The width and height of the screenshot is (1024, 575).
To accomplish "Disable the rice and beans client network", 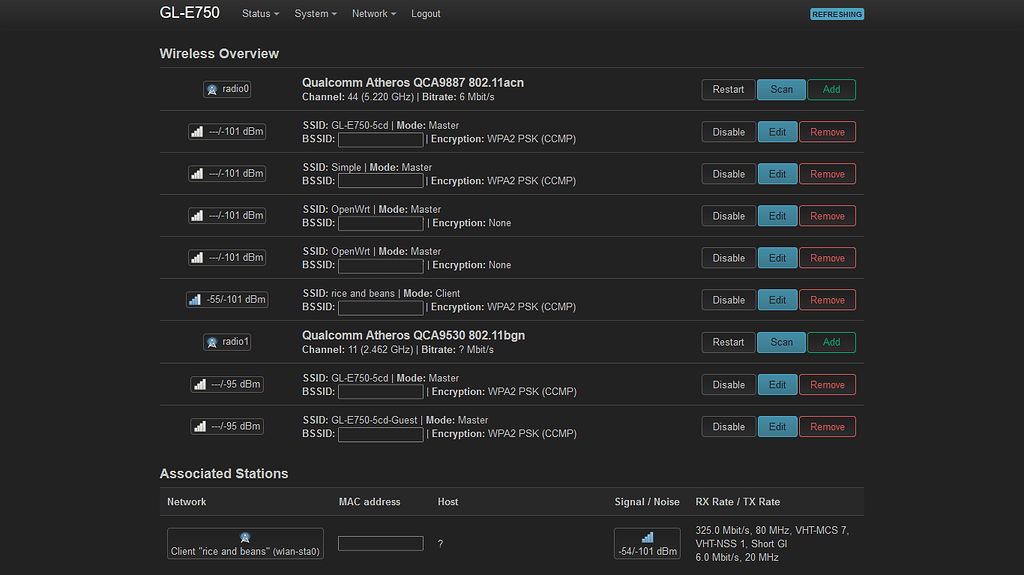I will [x=728, y=300].
